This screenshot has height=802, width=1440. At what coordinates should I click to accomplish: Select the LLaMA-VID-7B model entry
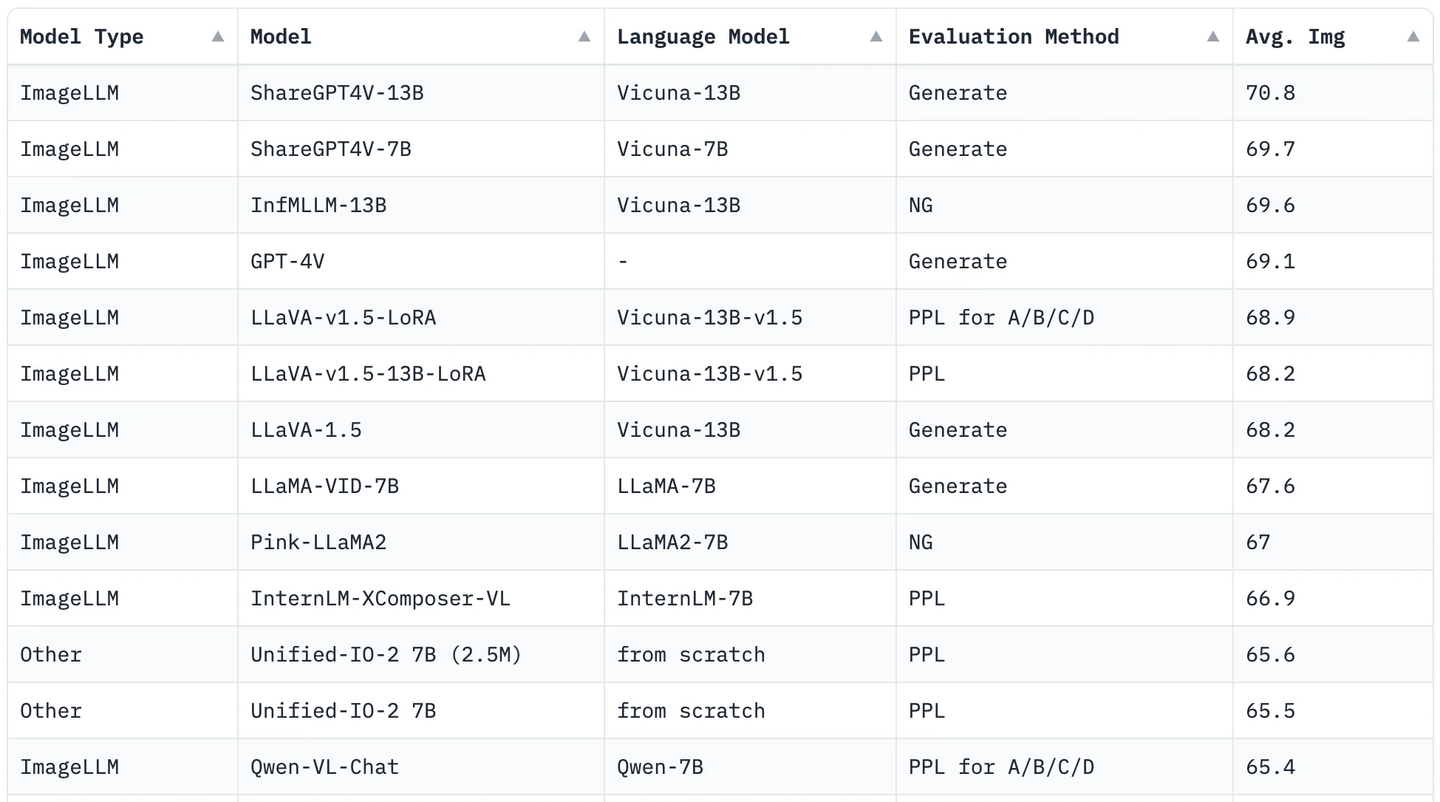(x=421, y=486)
